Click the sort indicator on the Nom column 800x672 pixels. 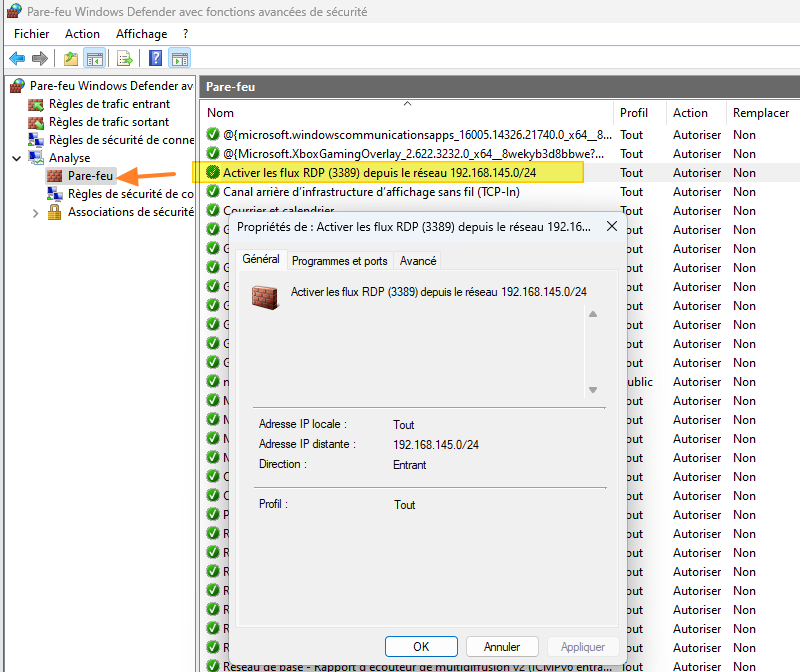coord(407,103)
